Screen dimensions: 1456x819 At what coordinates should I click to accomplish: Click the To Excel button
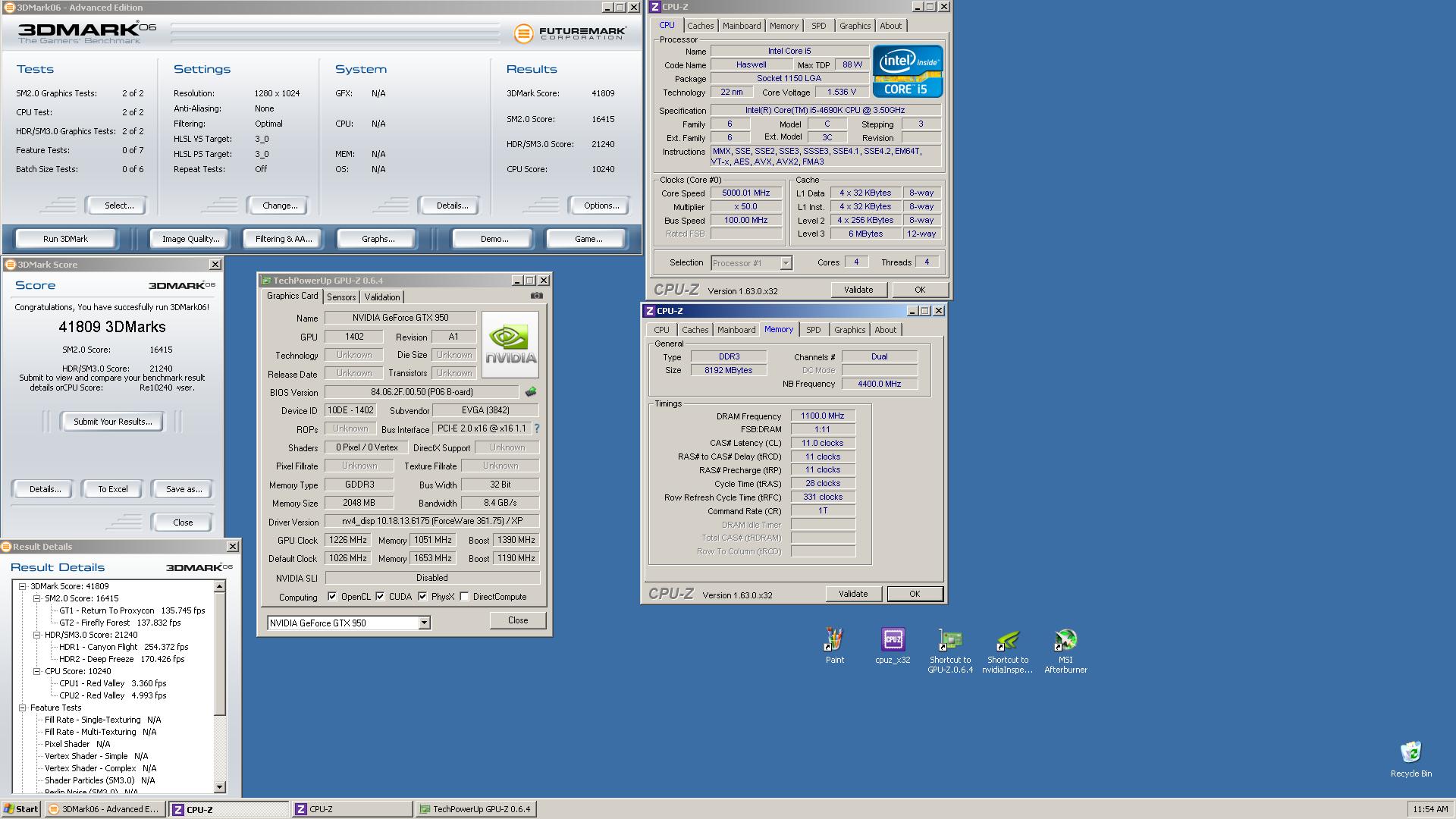[x=112, y=489]
